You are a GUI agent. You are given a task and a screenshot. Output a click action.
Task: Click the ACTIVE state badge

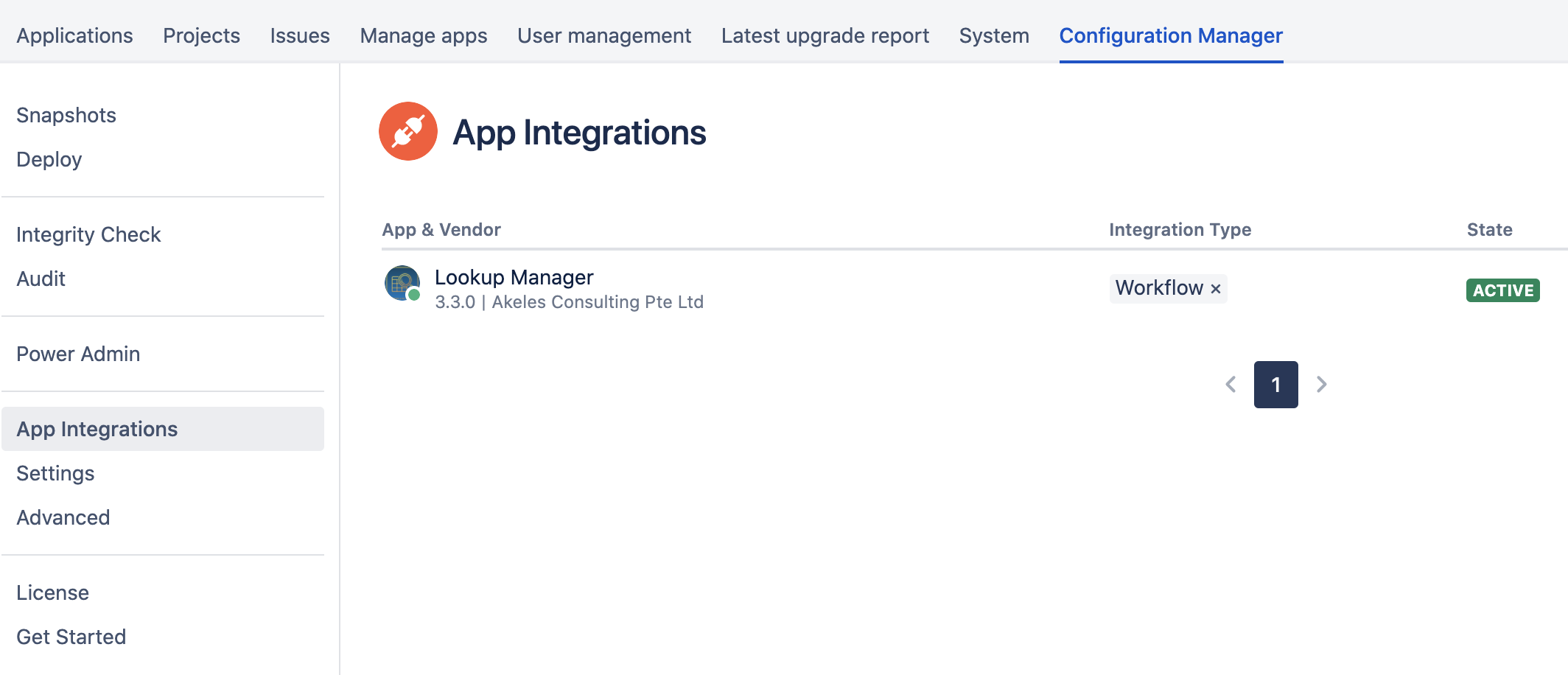click(x=1502, y=290)
